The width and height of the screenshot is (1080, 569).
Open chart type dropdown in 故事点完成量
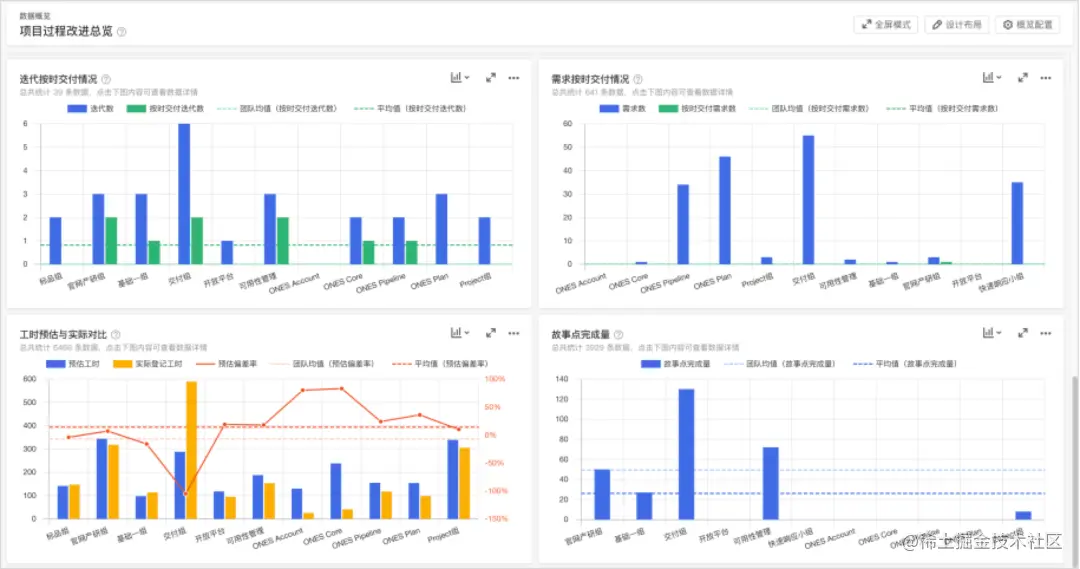(992, 333)
